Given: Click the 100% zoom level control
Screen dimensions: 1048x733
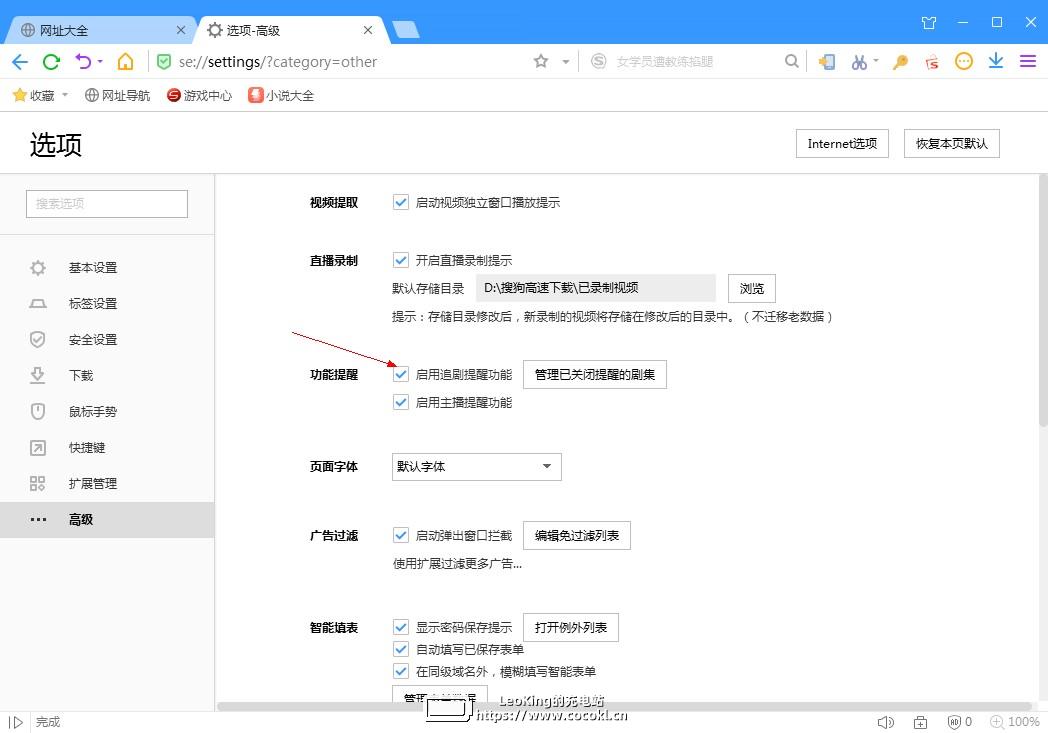Looking at the screenshot, I should click(1015, 722).
